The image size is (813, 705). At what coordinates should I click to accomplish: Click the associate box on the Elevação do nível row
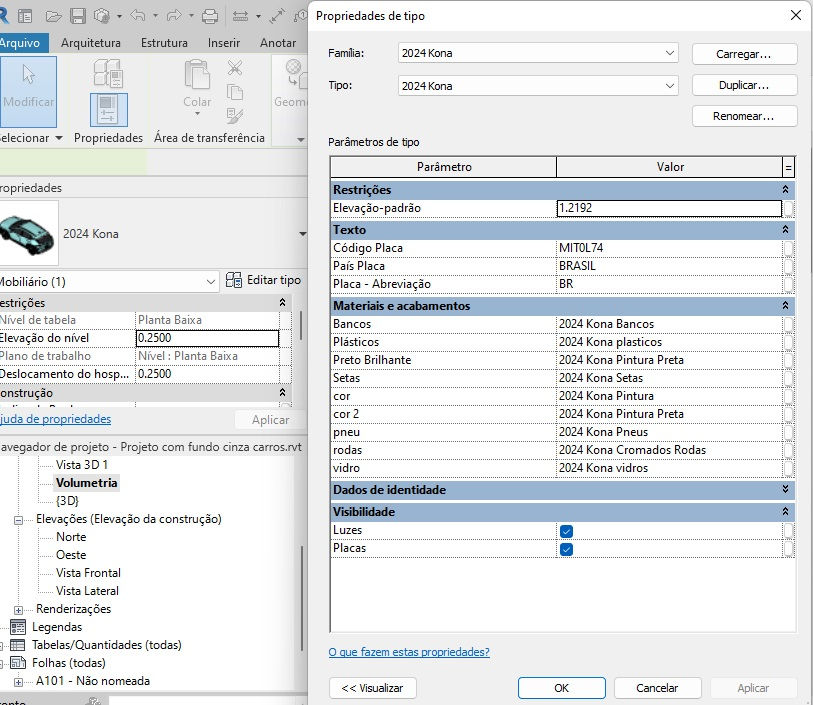coord(285,339)
